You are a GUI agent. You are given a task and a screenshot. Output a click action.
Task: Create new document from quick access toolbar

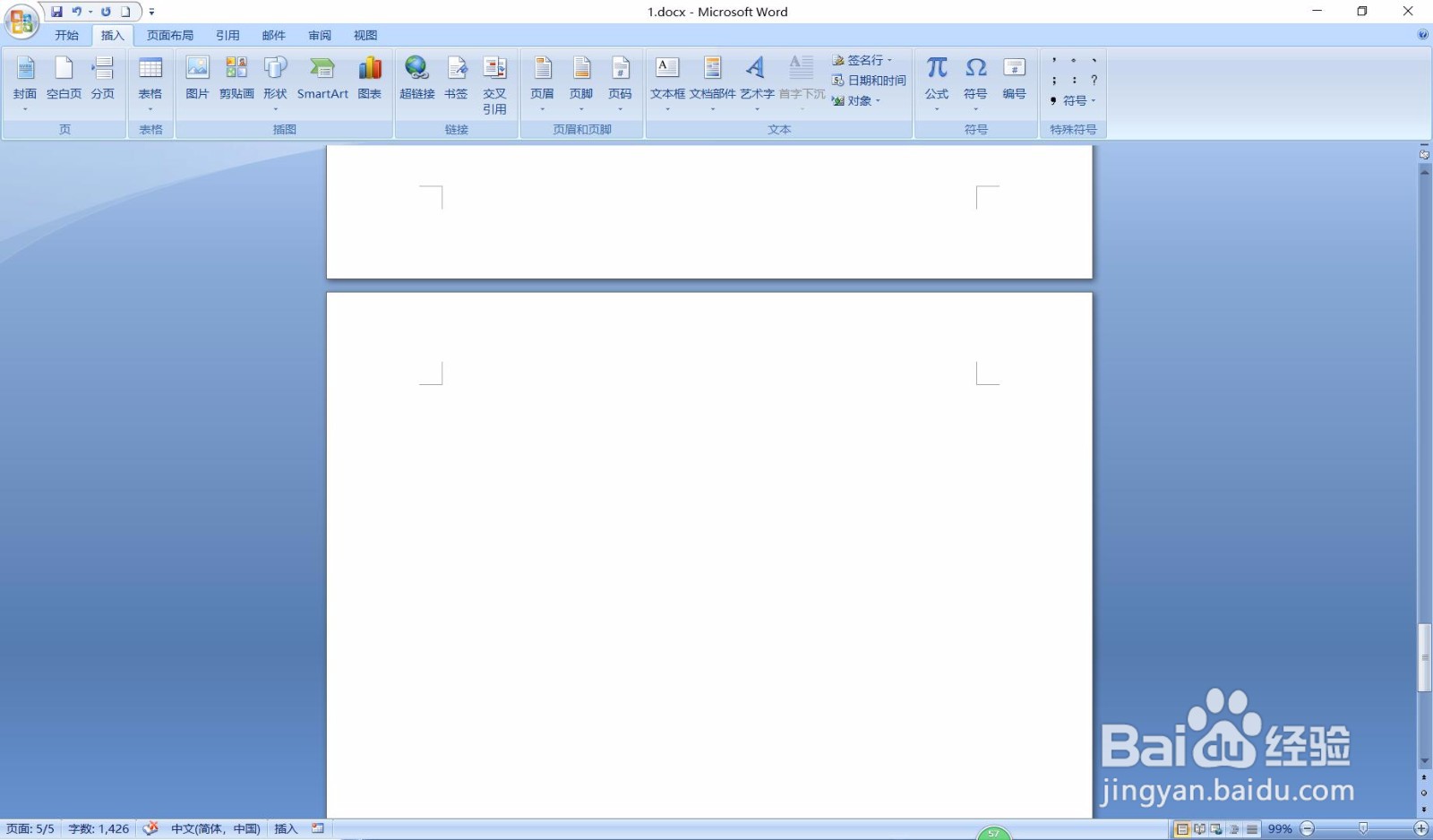[x=125, y=12]
